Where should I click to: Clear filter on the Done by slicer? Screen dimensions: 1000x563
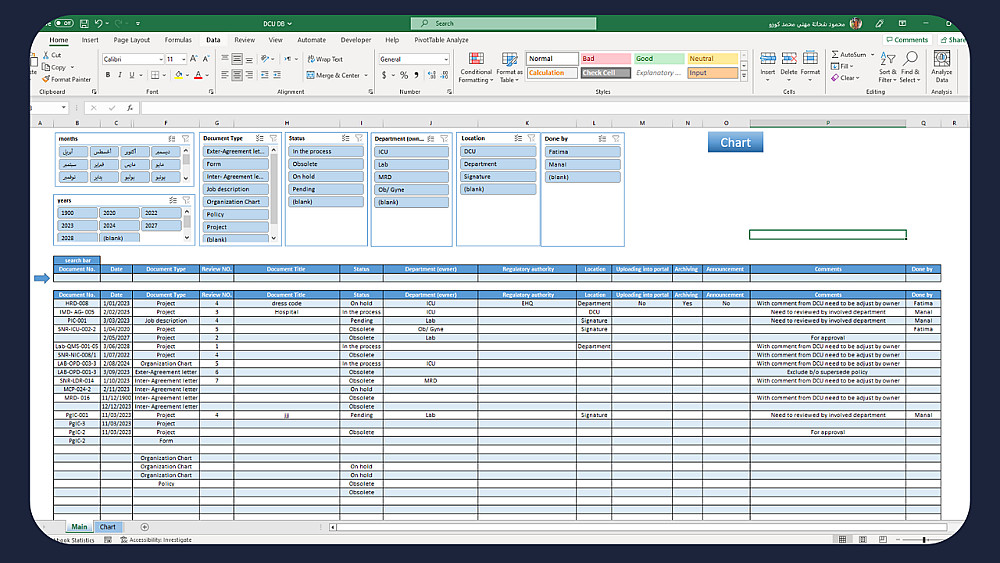[x=615, y=138]
